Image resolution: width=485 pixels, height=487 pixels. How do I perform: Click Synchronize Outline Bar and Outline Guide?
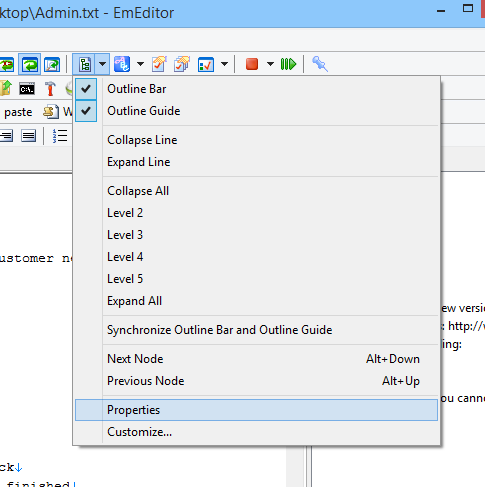pyautogui.click(x=256, y=330)
